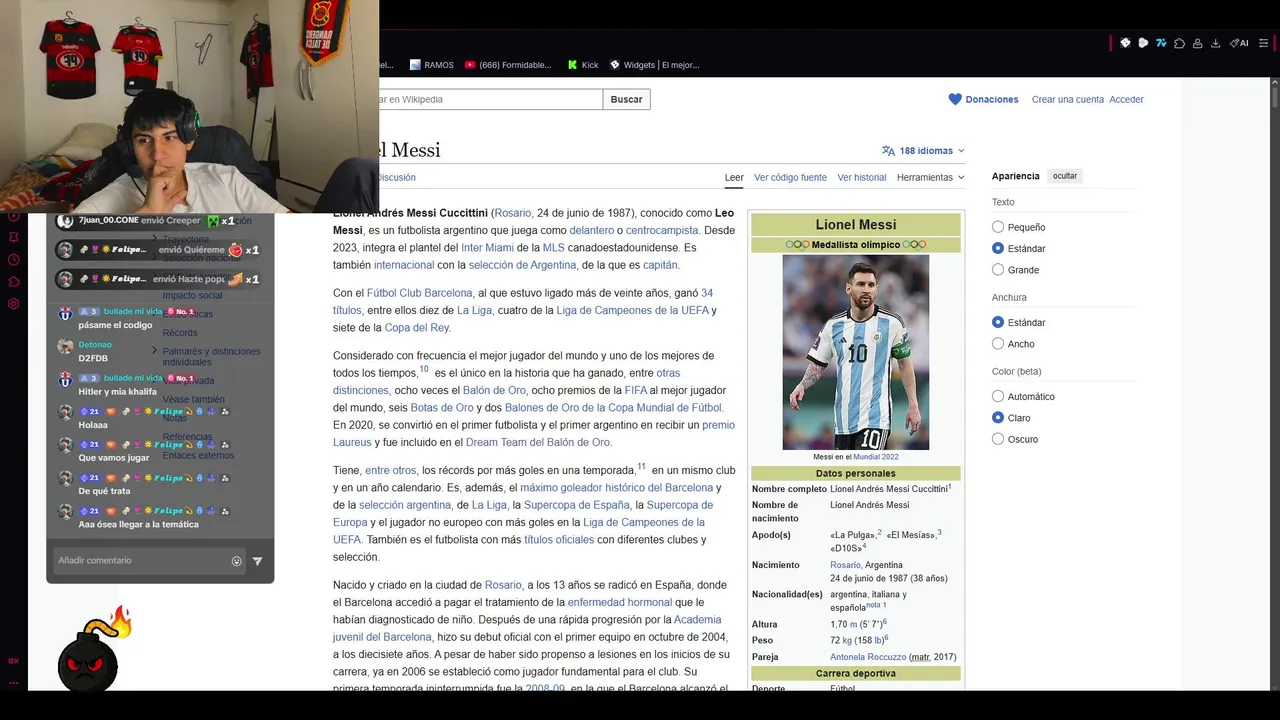This screenshot has width=1280, height=720.
Task: Click the puzzle piece icon in left sidebar
Action: point(14,282)
